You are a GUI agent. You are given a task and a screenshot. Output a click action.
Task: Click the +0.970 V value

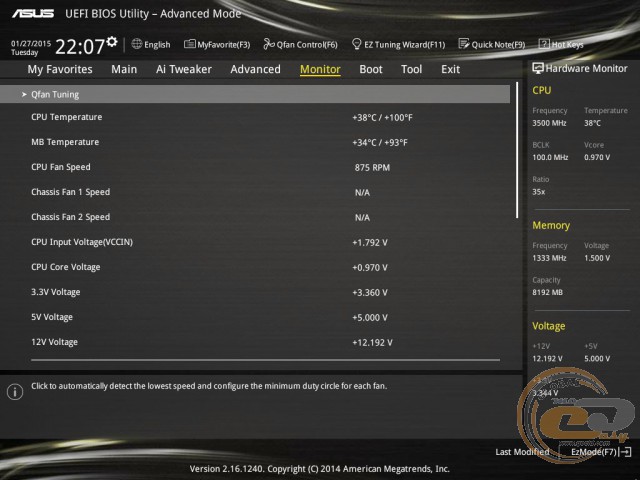370,268
